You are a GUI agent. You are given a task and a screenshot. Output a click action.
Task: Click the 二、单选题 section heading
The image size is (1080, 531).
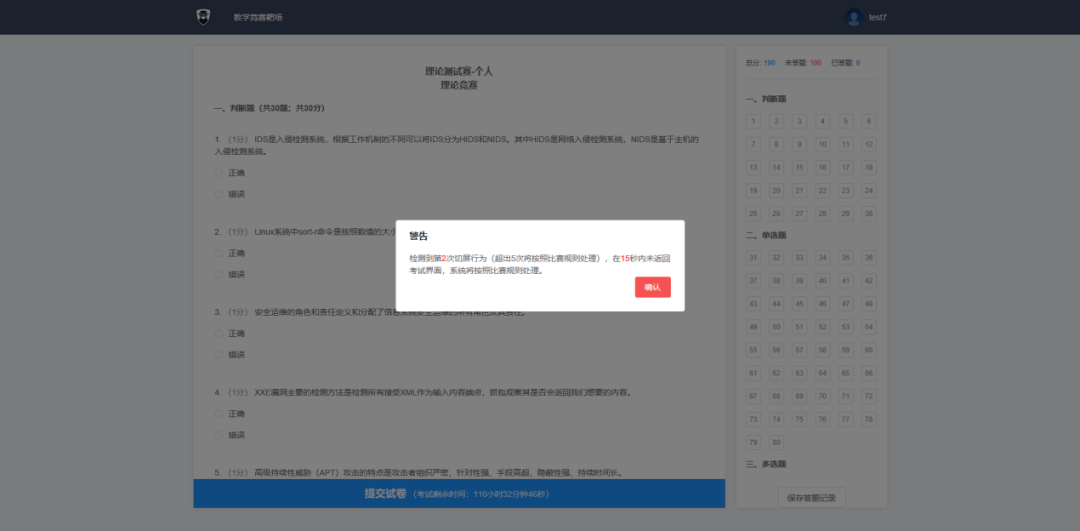(x=766, y=235)
